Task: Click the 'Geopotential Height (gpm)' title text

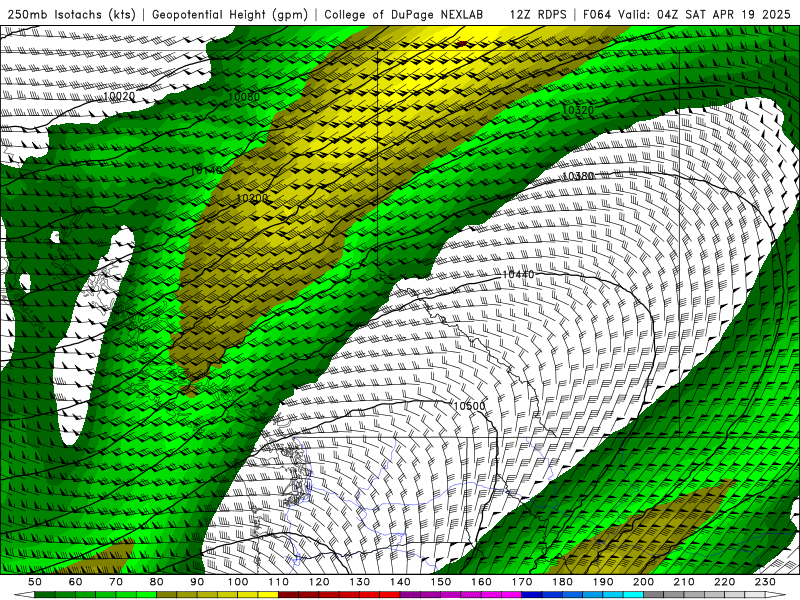Action: (x=230, y=15)
